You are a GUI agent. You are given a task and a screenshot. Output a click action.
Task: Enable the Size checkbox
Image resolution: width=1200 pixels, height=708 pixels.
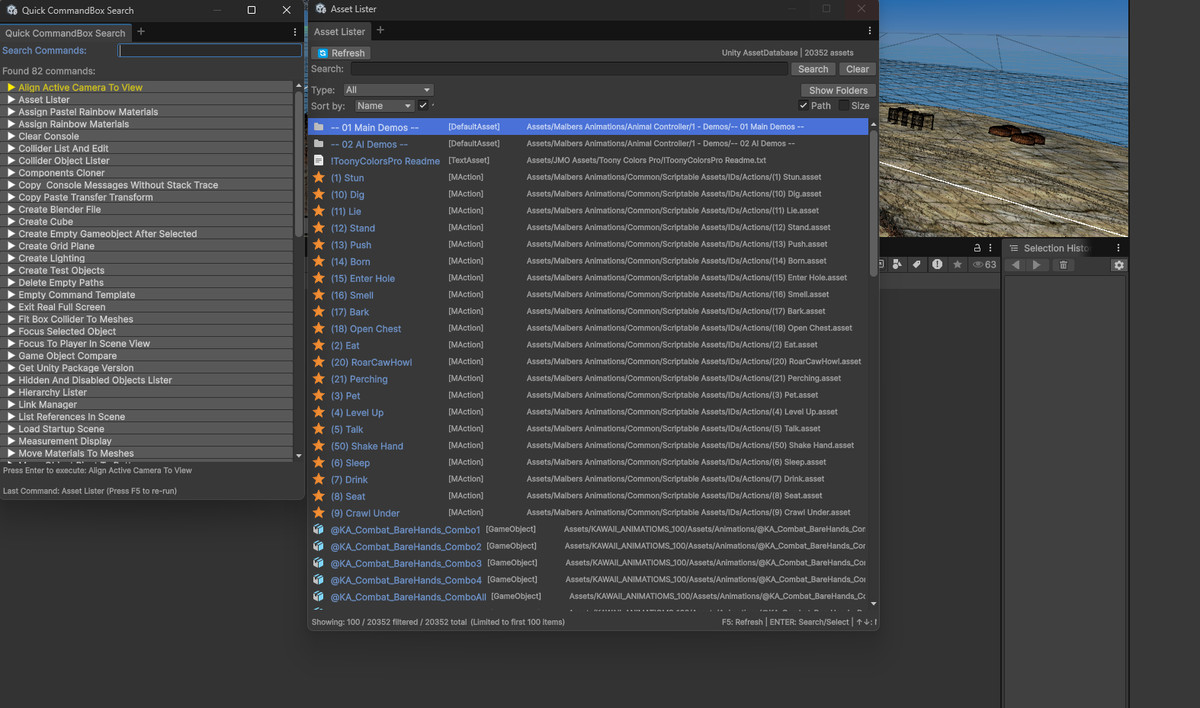[844, 106]
